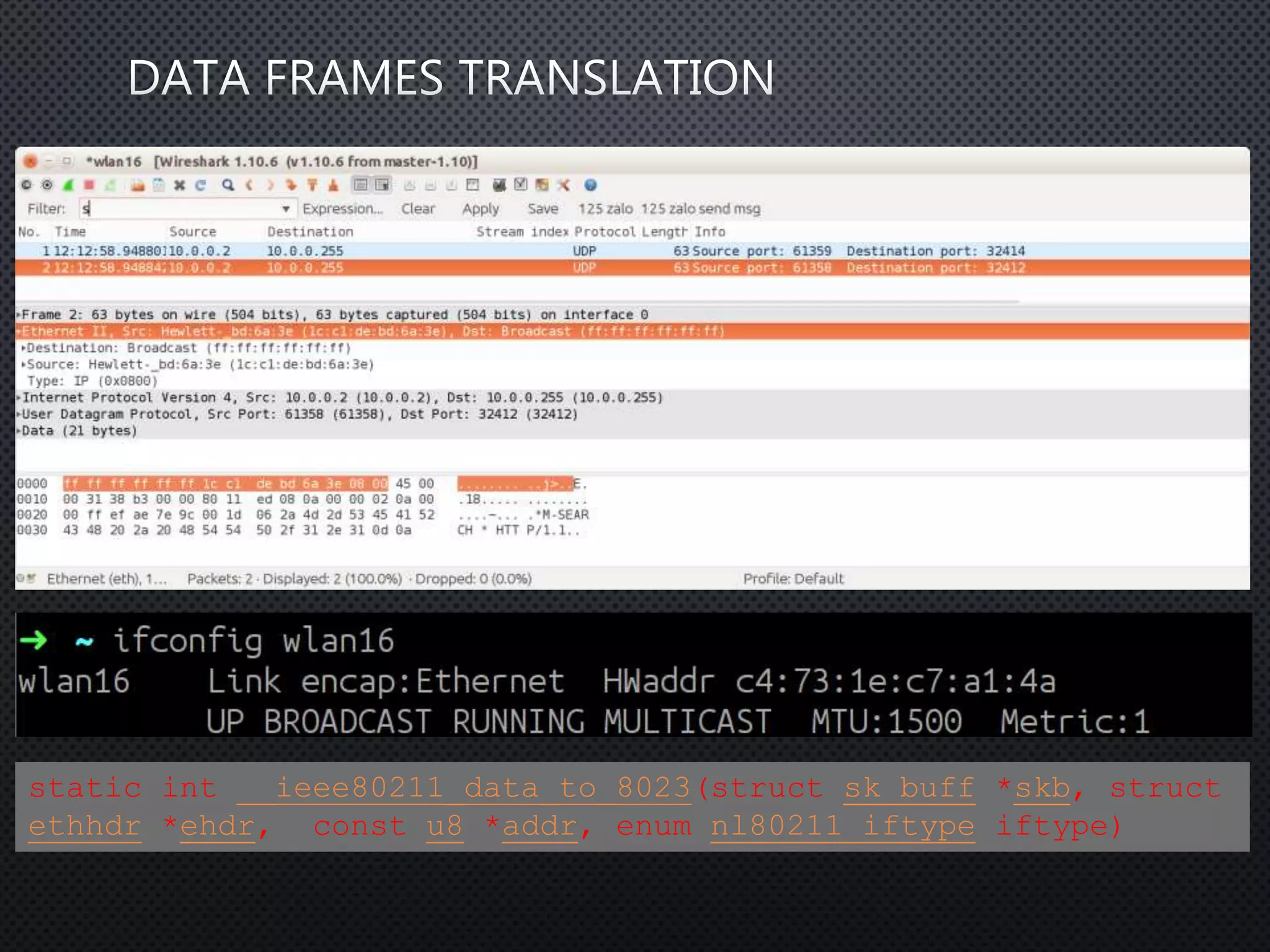Select packet 1 with destination port 32414
Image resolution: width=1270 pixels, height=952 pixels.
pyautogui.click(x=633, y=251)
